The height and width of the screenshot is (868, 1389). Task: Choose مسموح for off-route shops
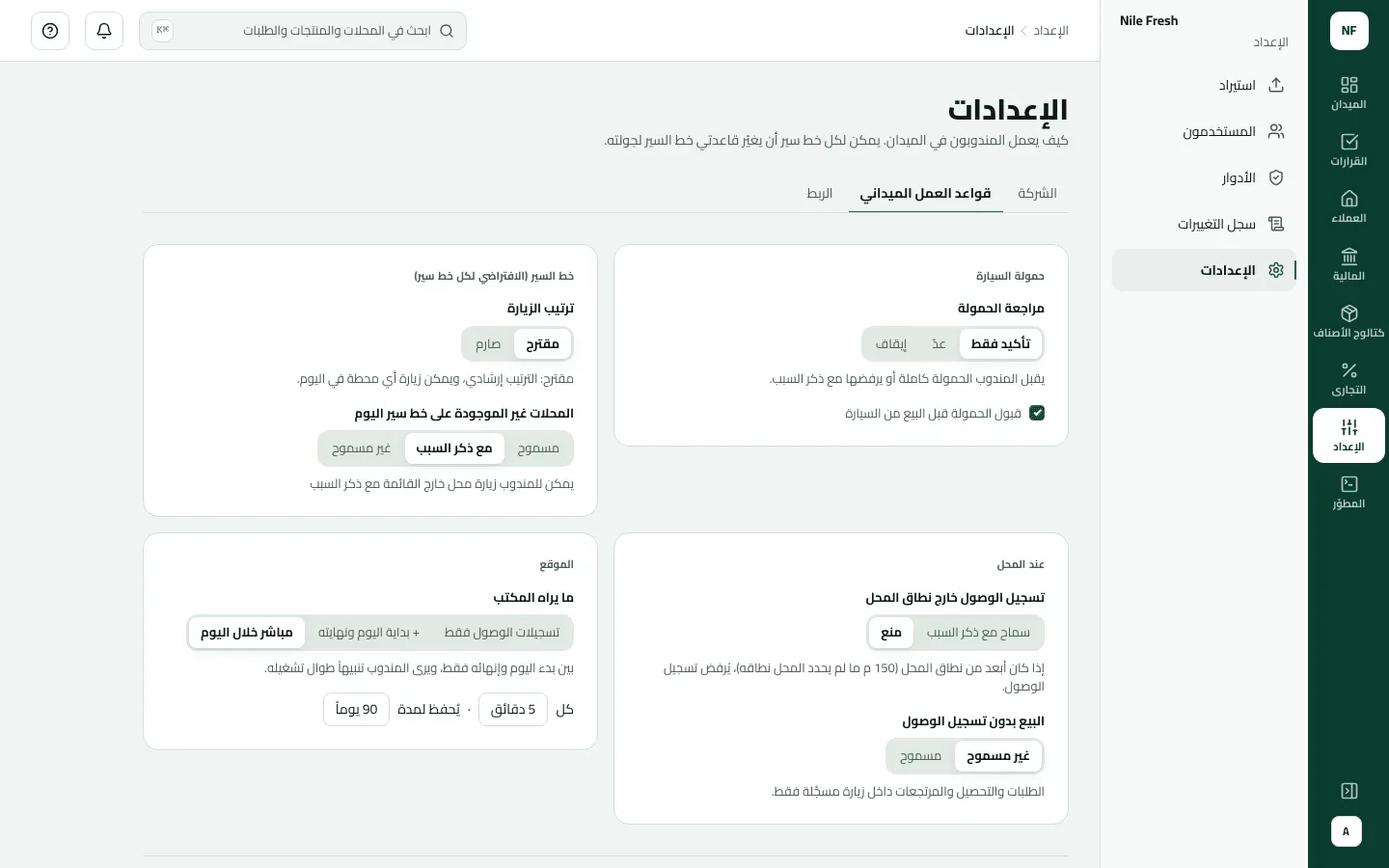point(538,448)
